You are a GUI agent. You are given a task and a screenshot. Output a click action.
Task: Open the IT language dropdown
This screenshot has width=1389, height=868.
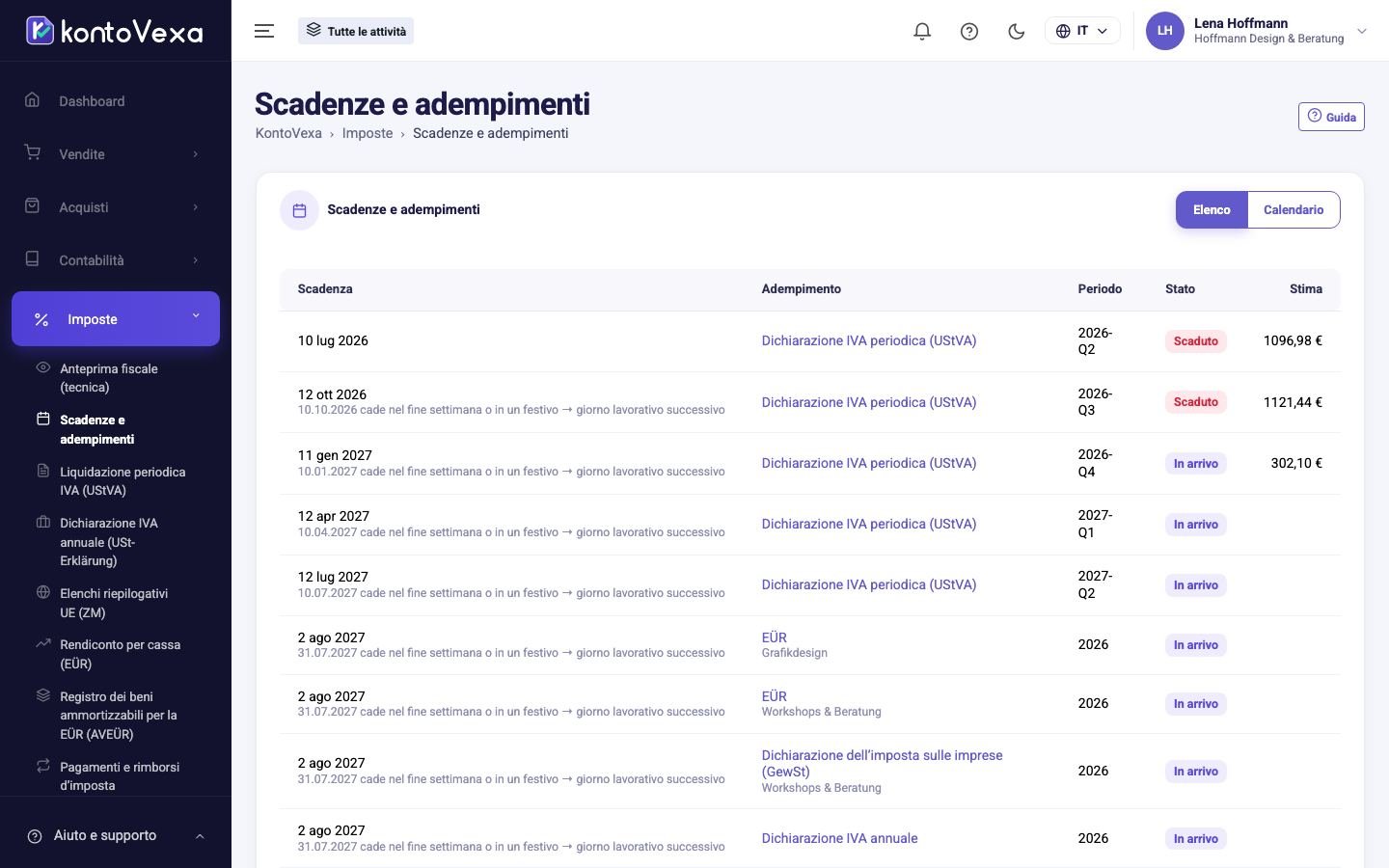coord(1082,31)
